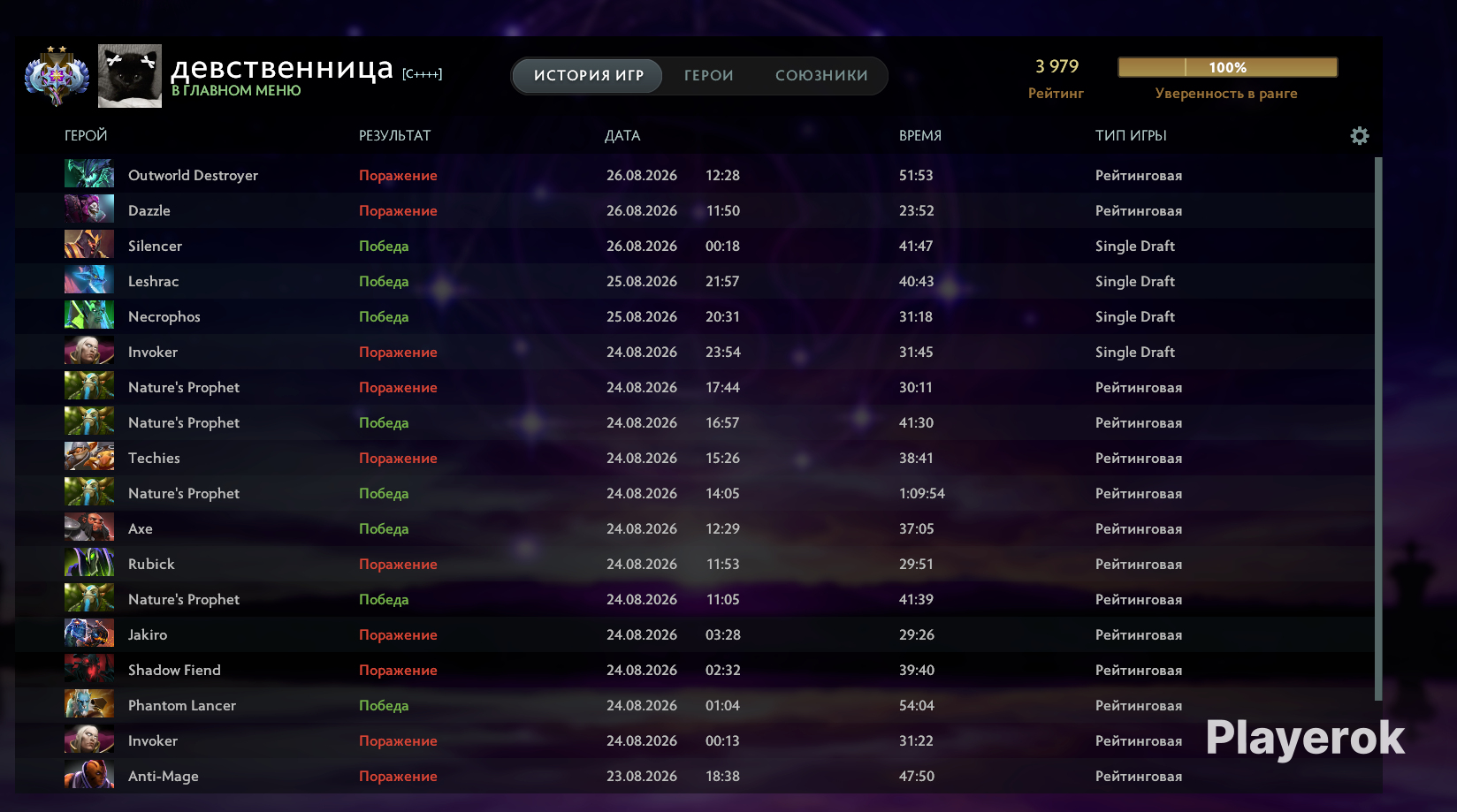Select the Shadow Fiend hero name
The height and width of the screenshot is (812, 1457).
click(x=174, y=670)
